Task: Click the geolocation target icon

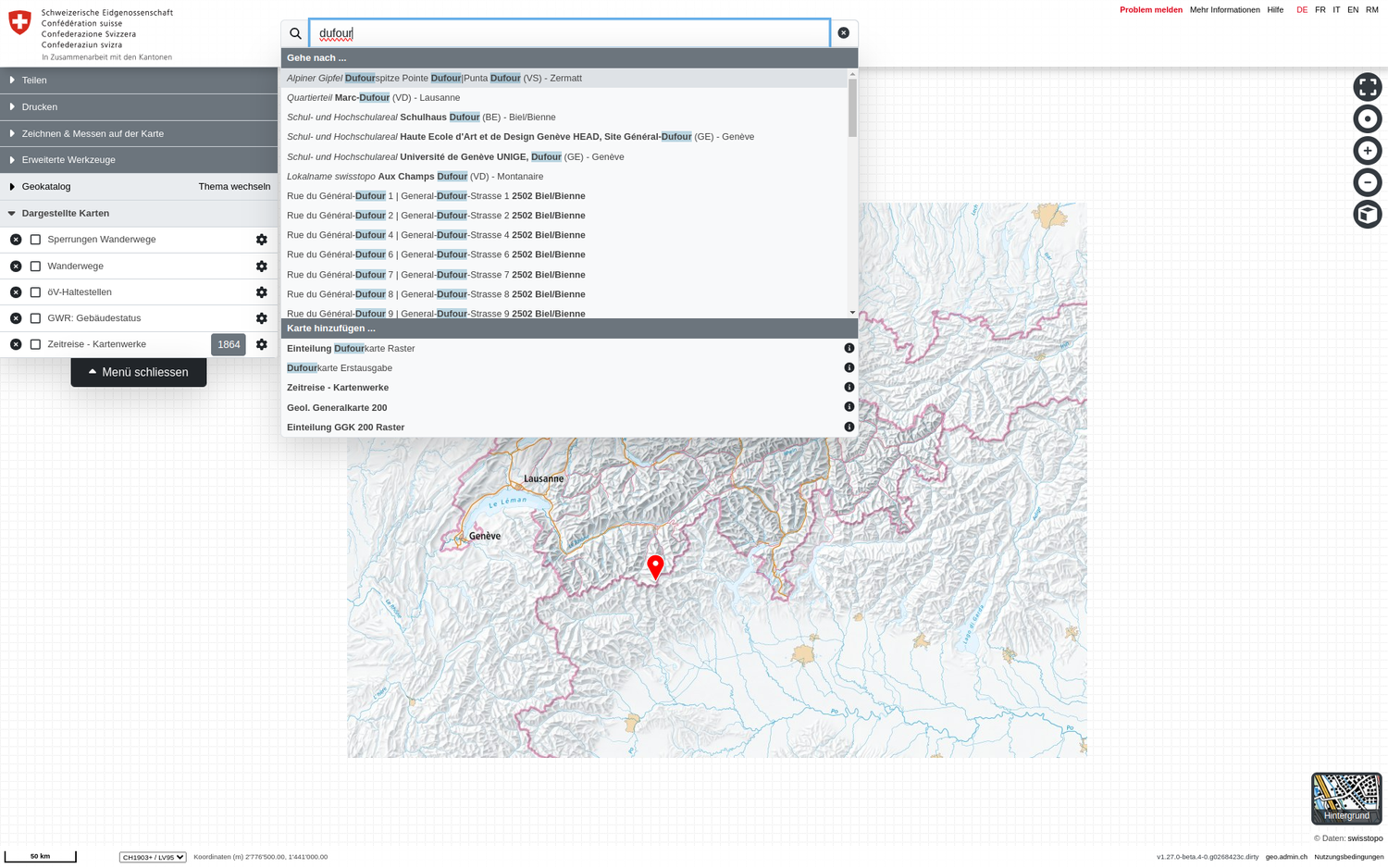Action: (x=1367, y=118)
